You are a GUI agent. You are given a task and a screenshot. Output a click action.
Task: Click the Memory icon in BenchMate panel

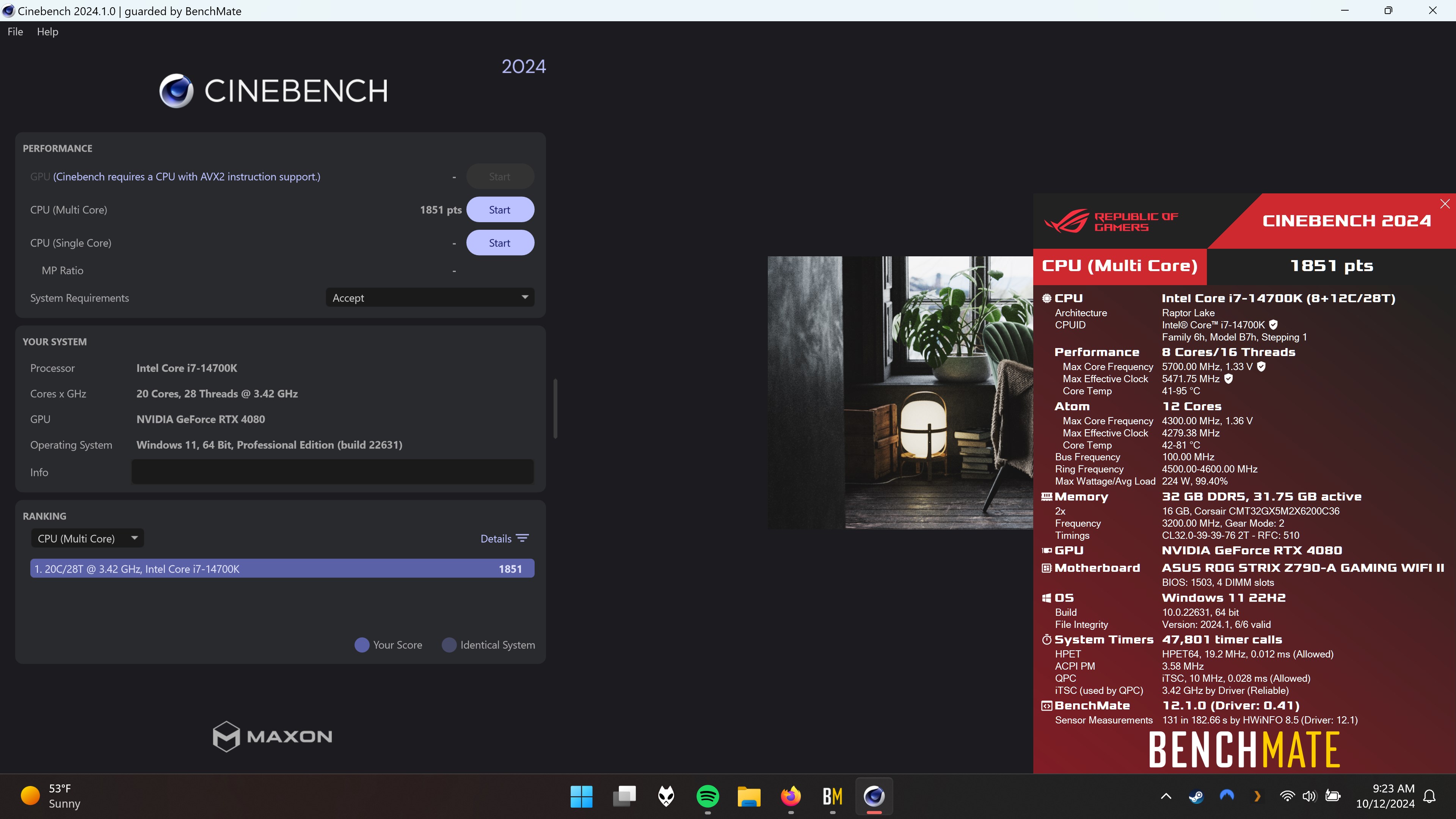pyautogui.click(x=1047, y=497)
